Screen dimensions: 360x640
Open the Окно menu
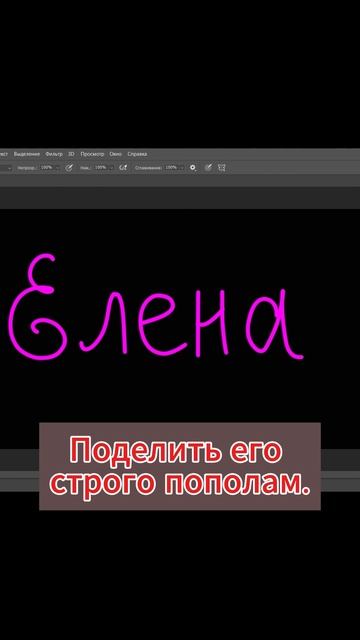(116, 154)
